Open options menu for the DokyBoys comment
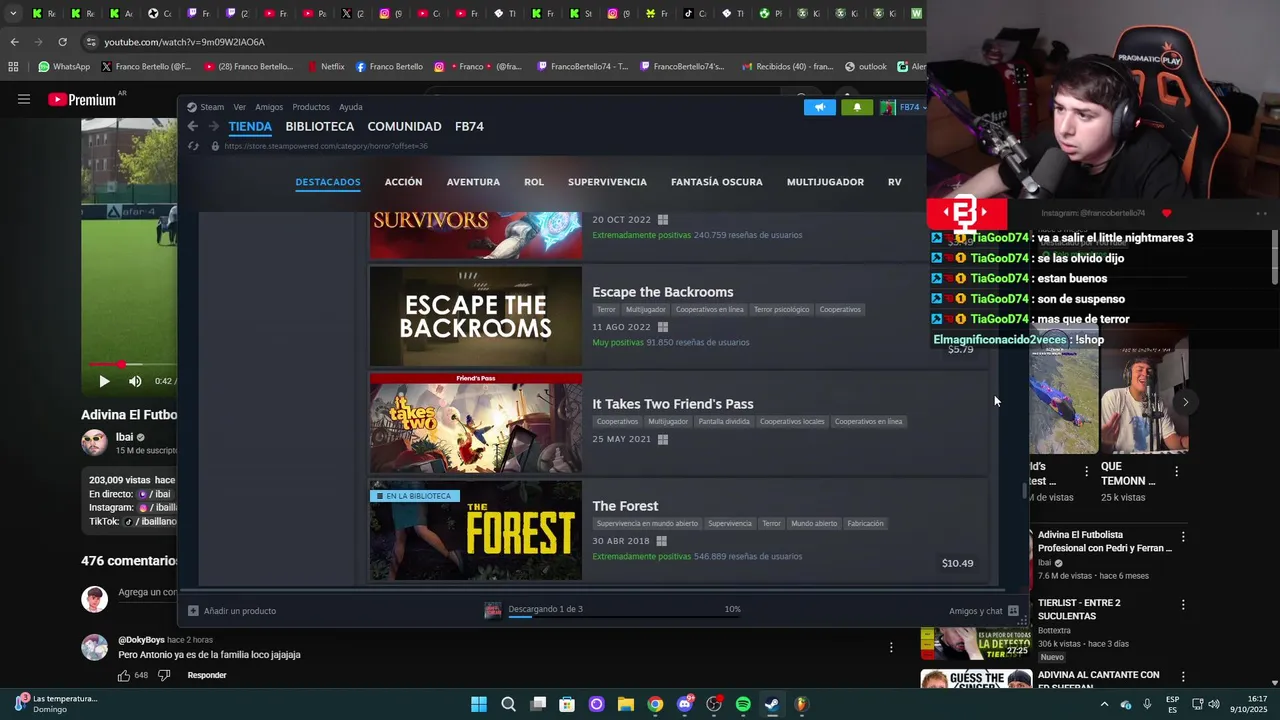The height and width of the screenshot is (720, 1280). click(x=891, y=647)
